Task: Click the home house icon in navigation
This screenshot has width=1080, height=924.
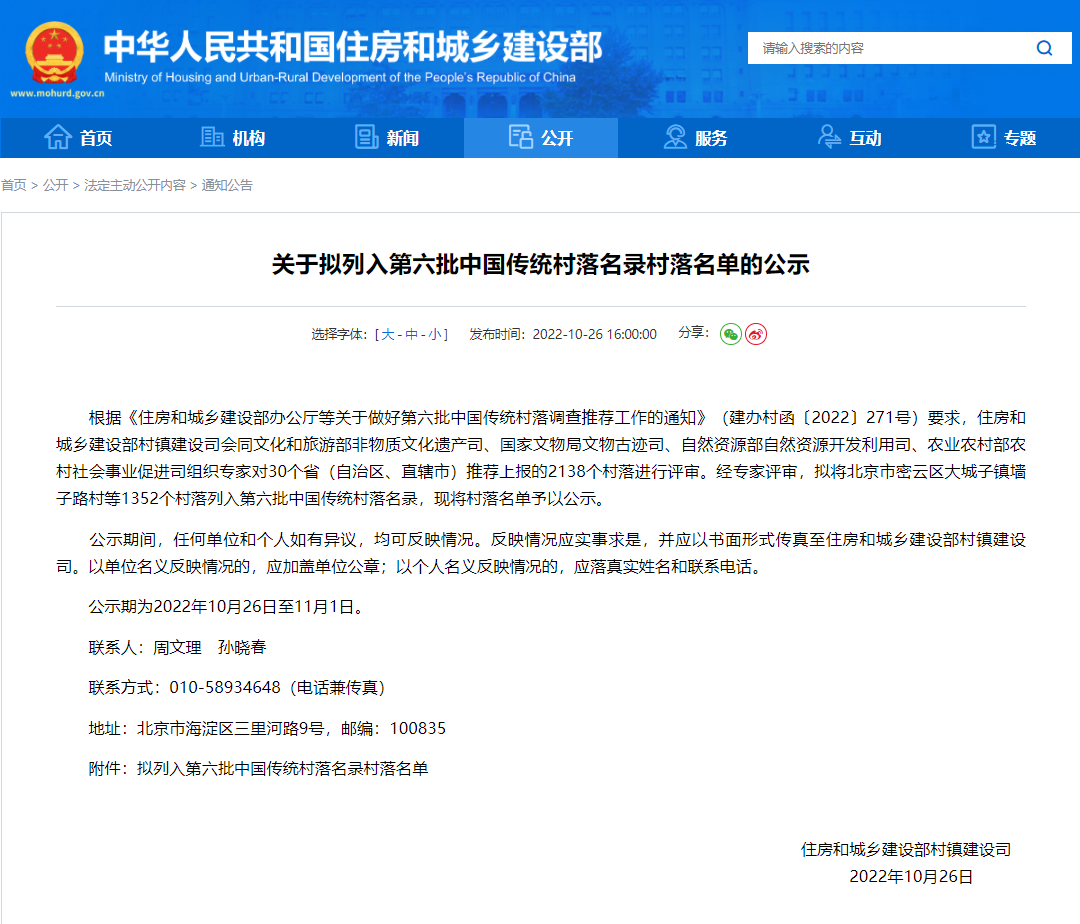Action: pyautogui.click(x=58, y=138)
